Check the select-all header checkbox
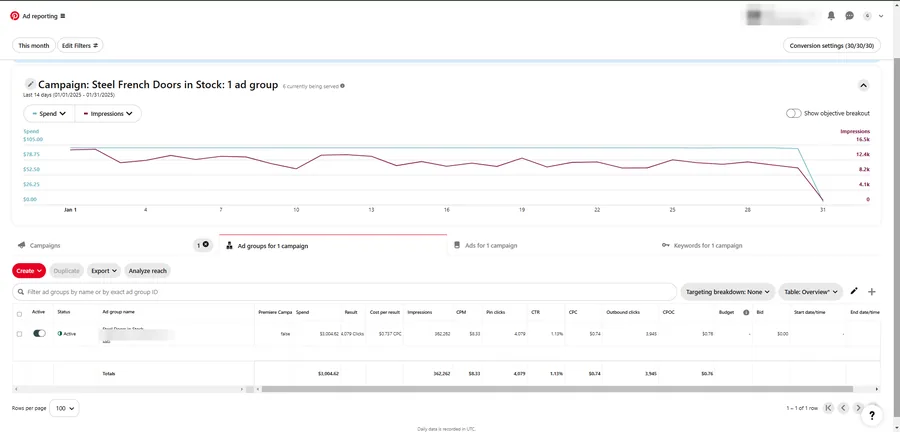The image size is (900, 432). click(20, 314)
